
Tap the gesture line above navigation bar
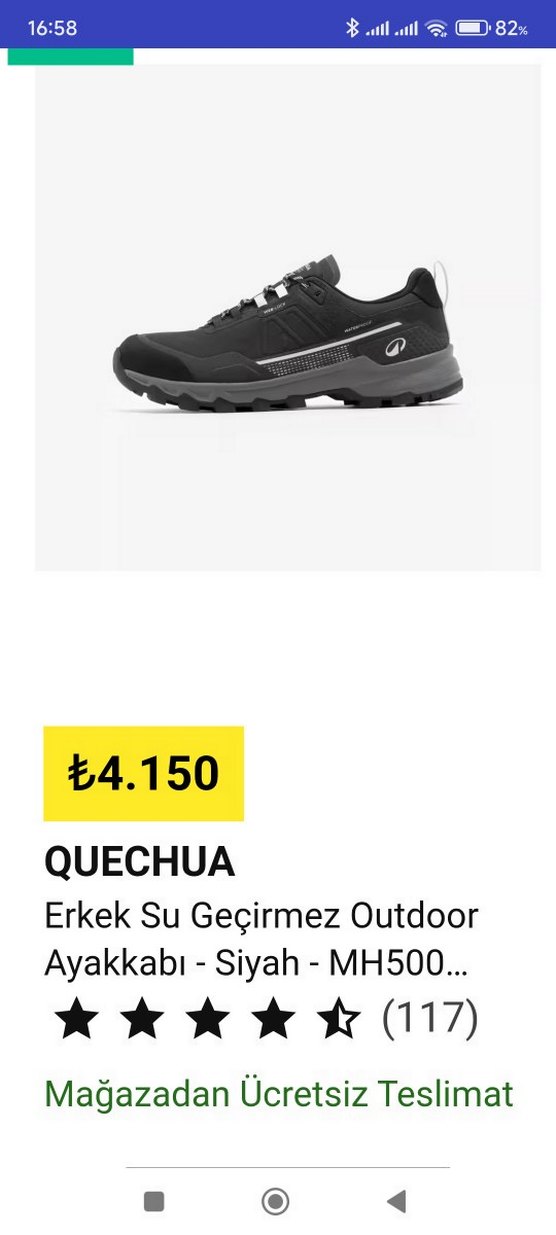(x=288, y=1167)
